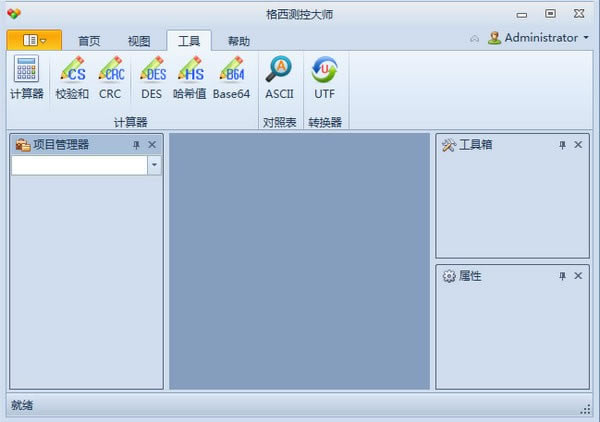Screen dimensions: 600x422
Task: Close the 属性 panel
Action: click(x=578, y=276)
